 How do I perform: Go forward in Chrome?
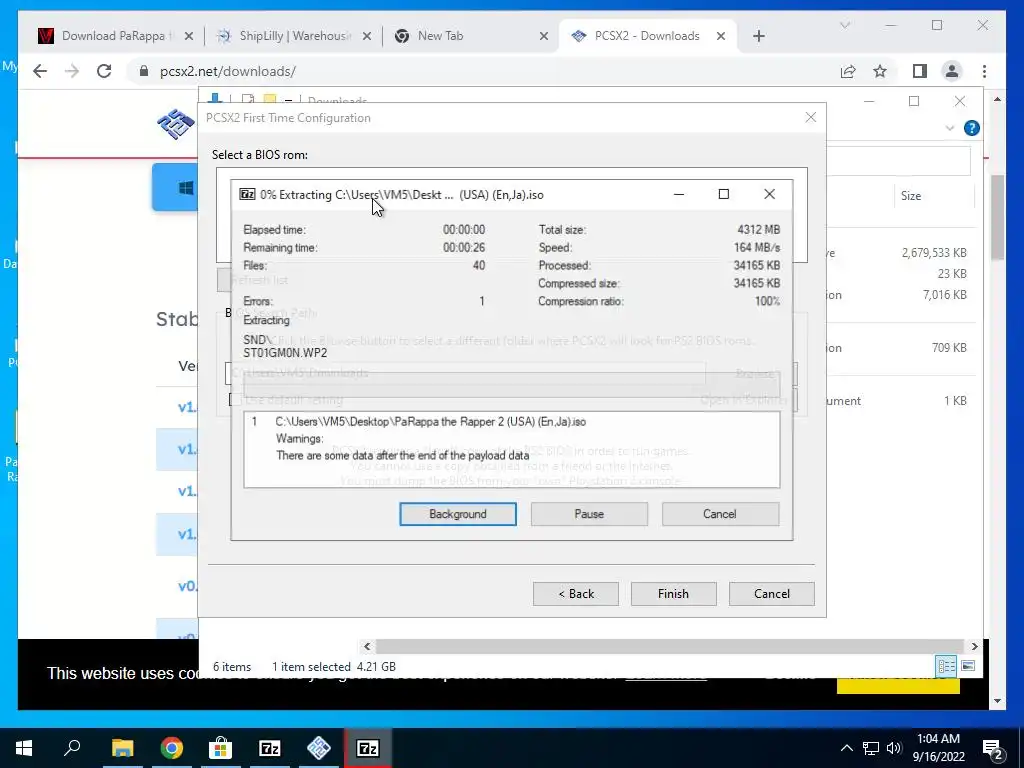tap(72, 71)
